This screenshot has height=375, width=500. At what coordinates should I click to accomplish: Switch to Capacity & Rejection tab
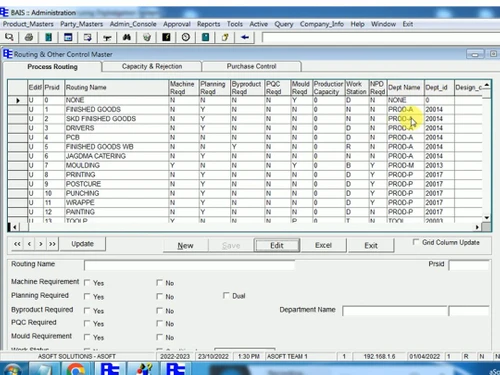(x=152, y=66)
